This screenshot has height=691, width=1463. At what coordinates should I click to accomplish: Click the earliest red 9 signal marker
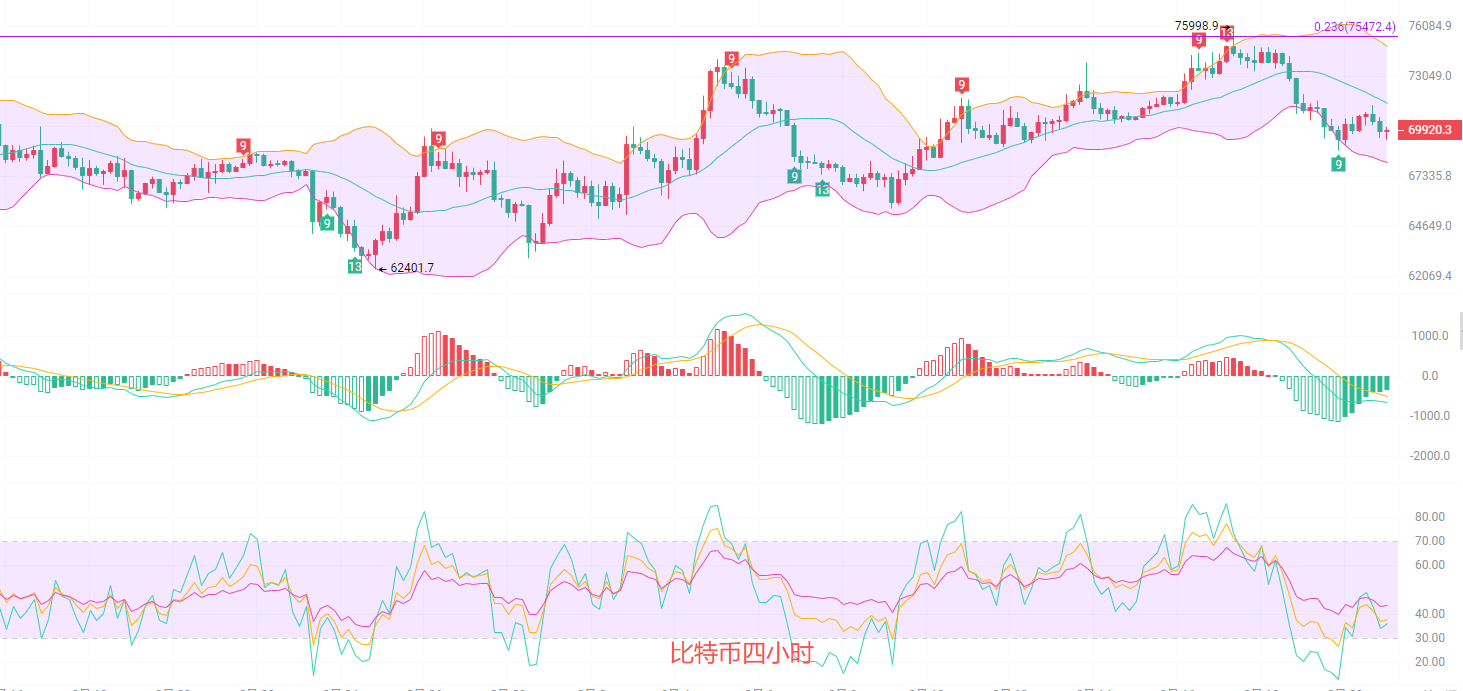[243, 146]
